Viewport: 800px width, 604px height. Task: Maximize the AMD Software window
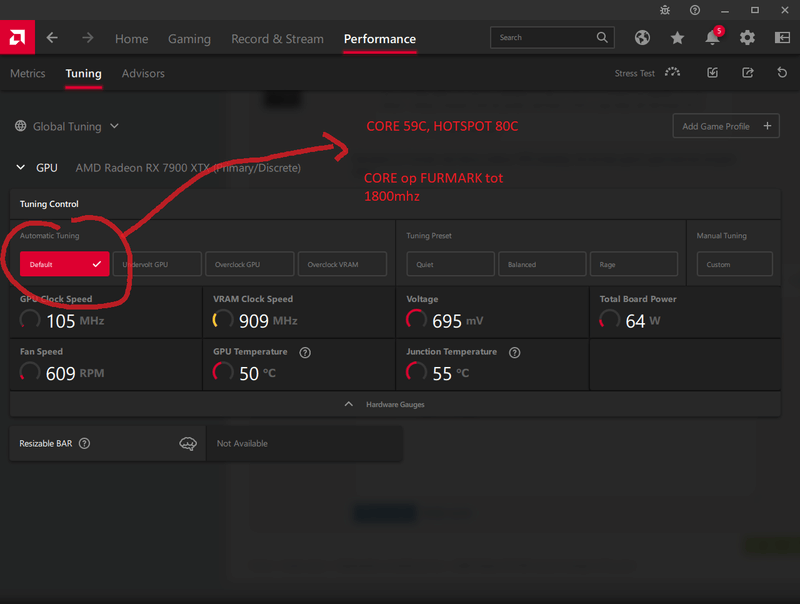[755, 10]
